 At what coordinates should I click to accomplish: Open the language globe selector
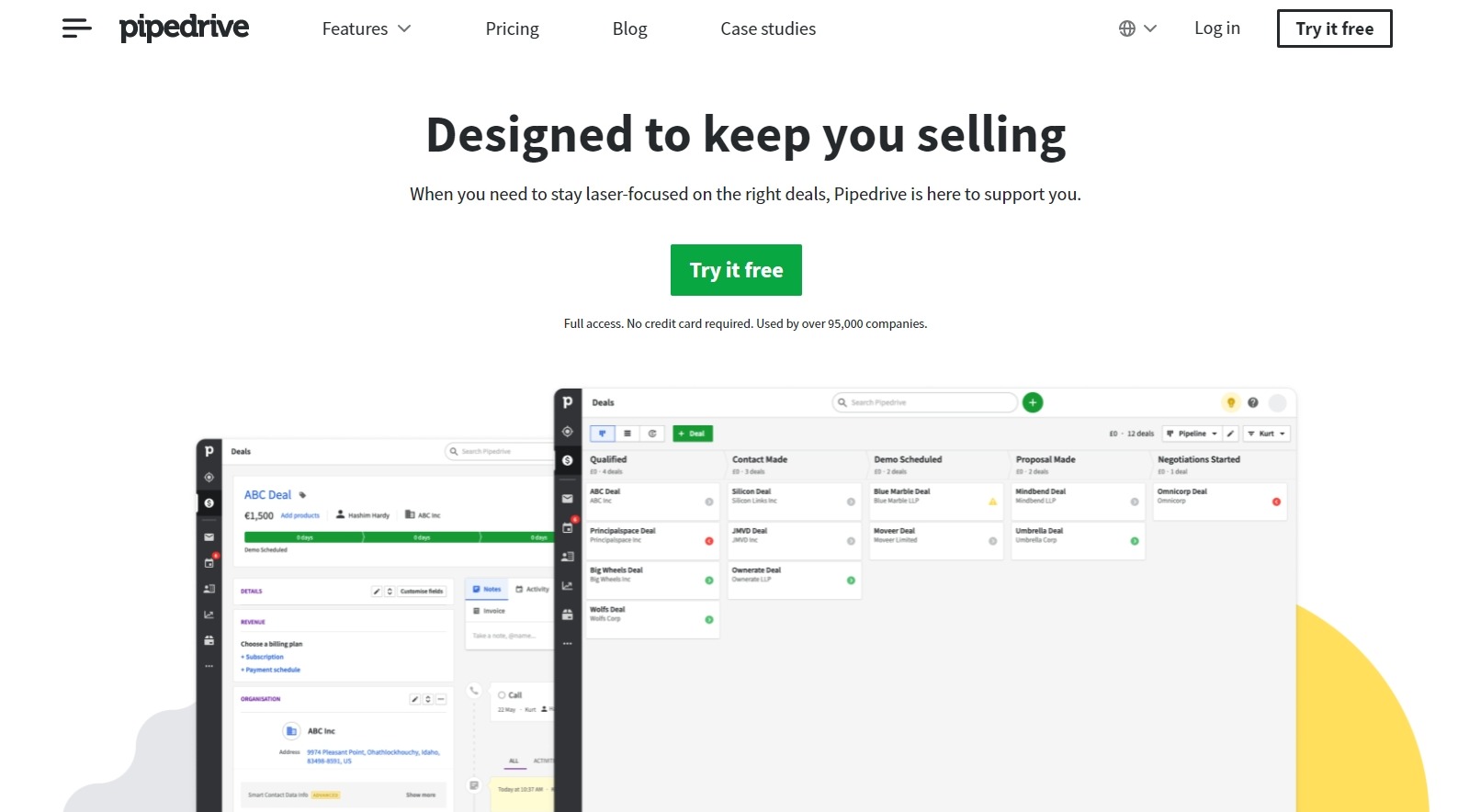click(x=1136, y=28)
